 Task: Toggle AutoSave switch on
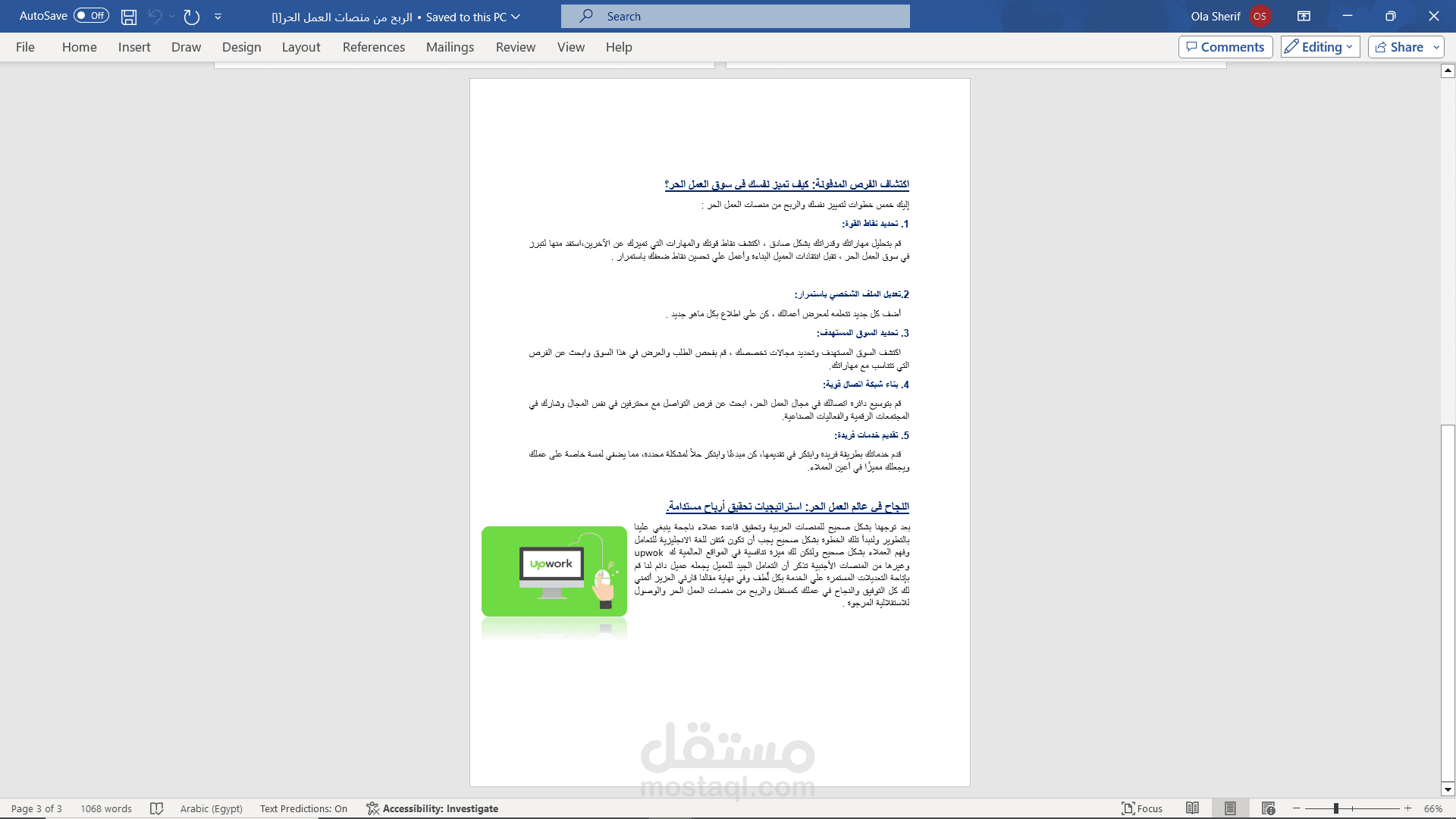pos(91,16)
